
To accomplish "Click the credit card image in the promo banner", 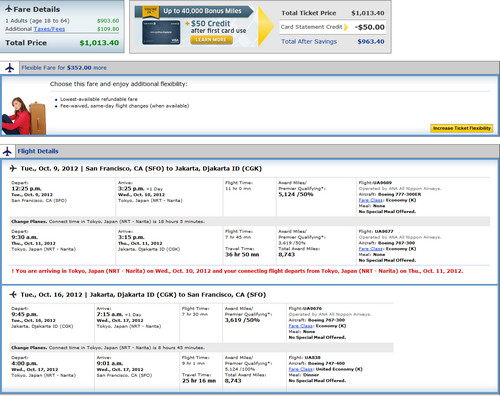I will 161,33.
